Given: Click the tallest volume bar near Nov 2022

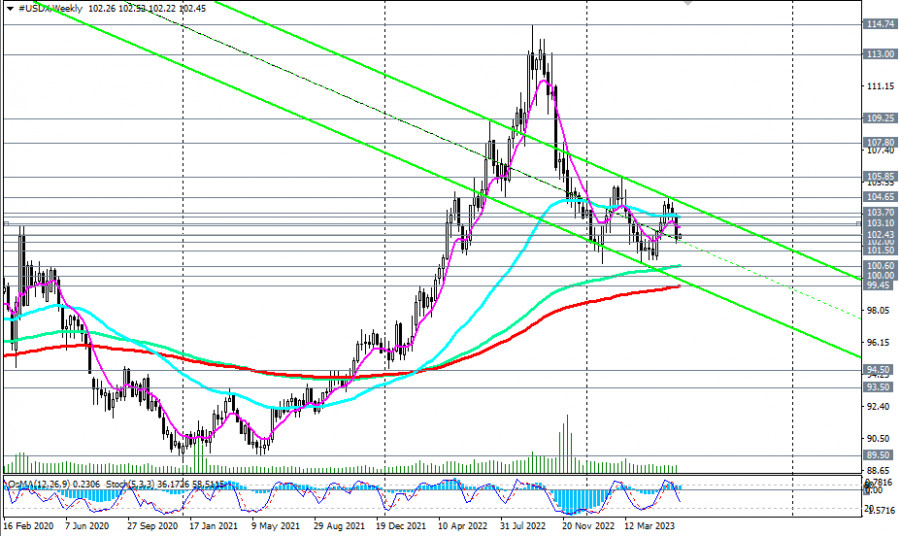Looking at the screenshot, I should coord(566,440).
